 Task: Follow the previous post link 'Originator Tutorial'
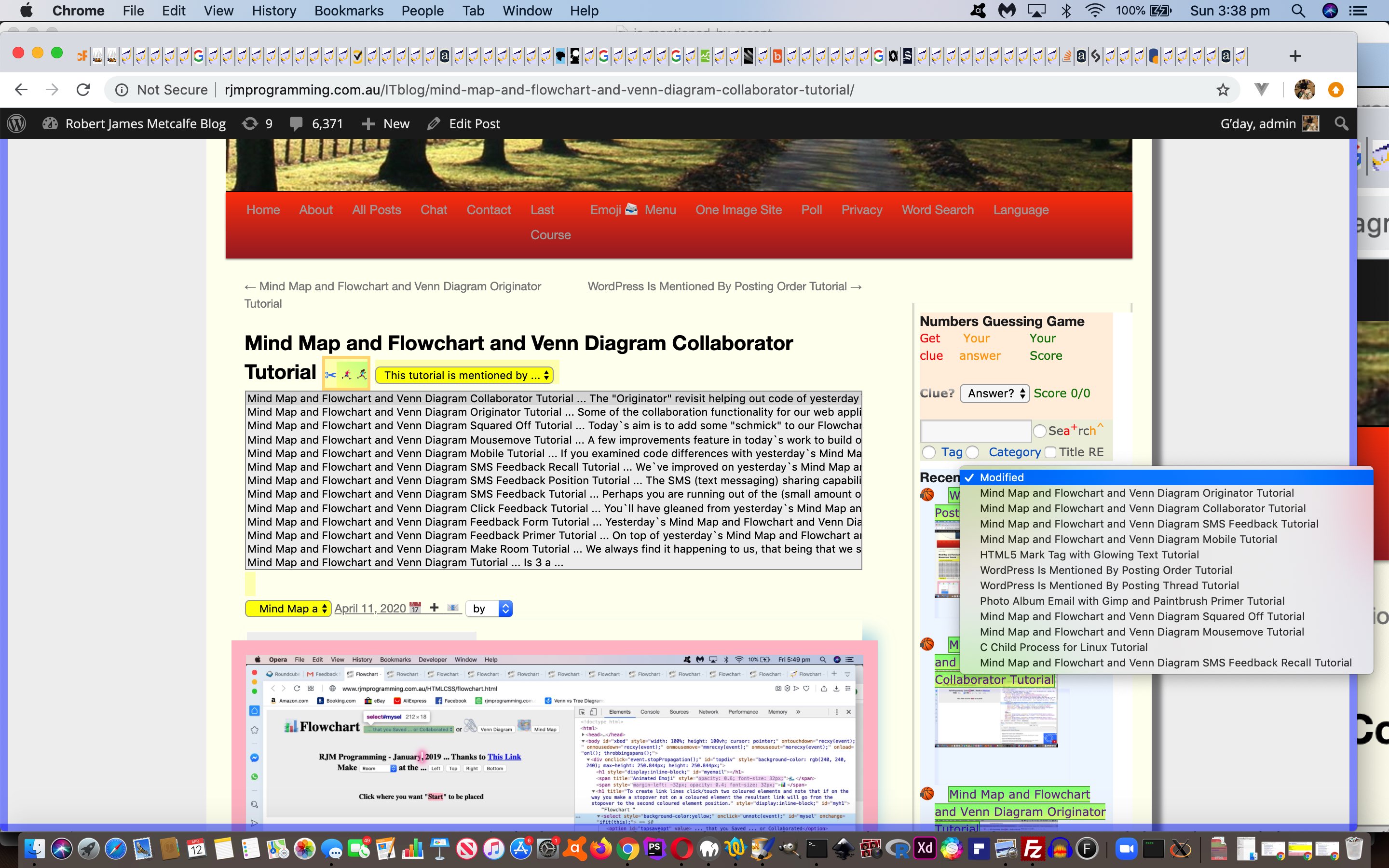point(393,295)
